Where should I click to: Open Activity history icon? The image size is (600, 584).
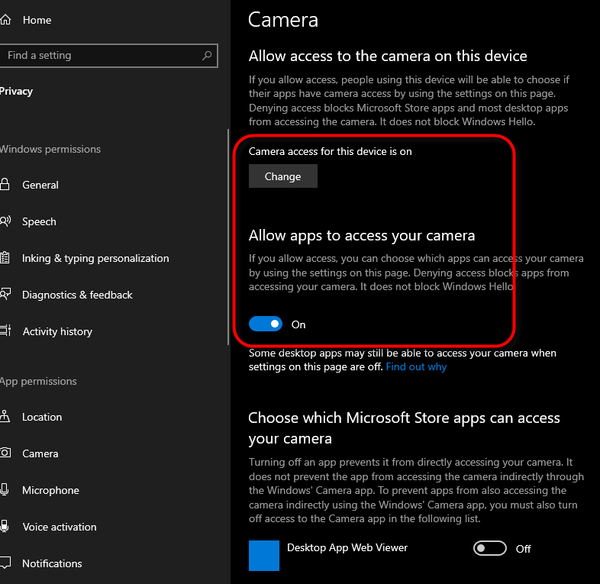5,332
